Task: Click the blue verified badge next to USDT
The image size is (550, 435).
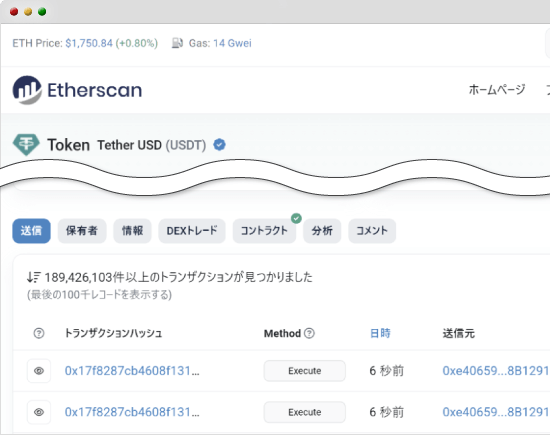Action: [x=220, y=145]
